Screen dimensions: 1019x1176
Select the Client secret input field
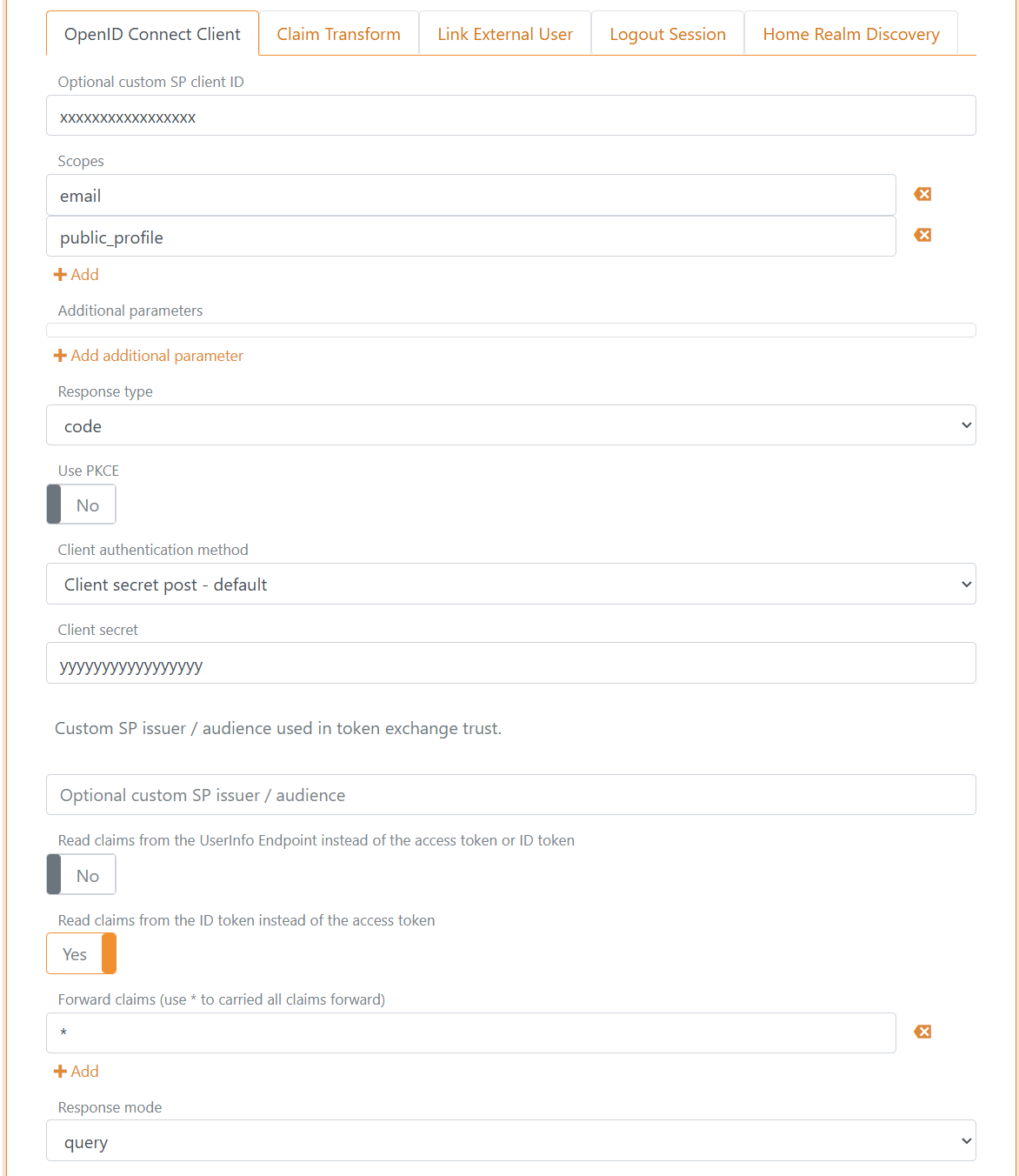point(510,663)
